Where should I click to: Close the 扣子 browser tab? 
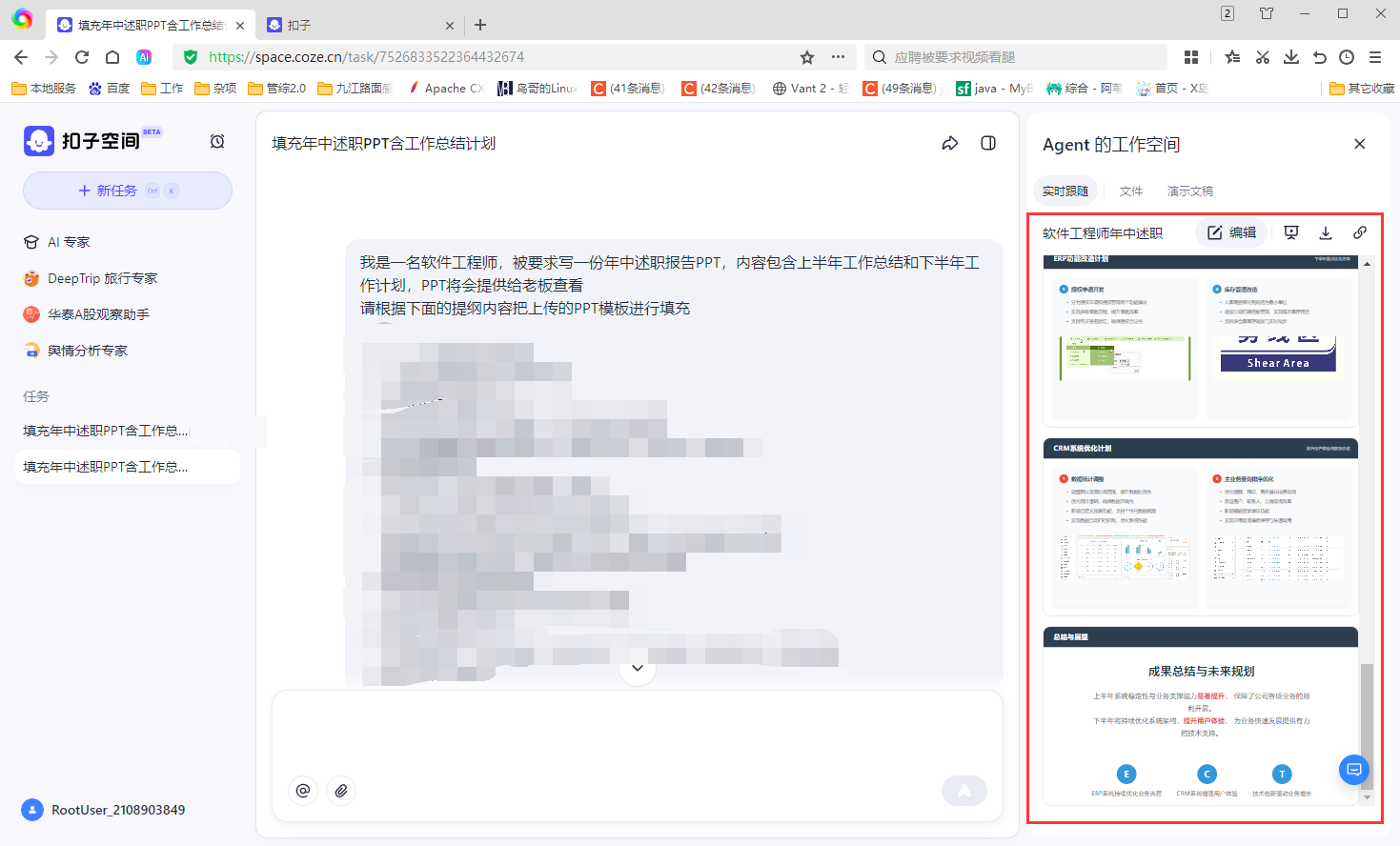click(450, 26)
